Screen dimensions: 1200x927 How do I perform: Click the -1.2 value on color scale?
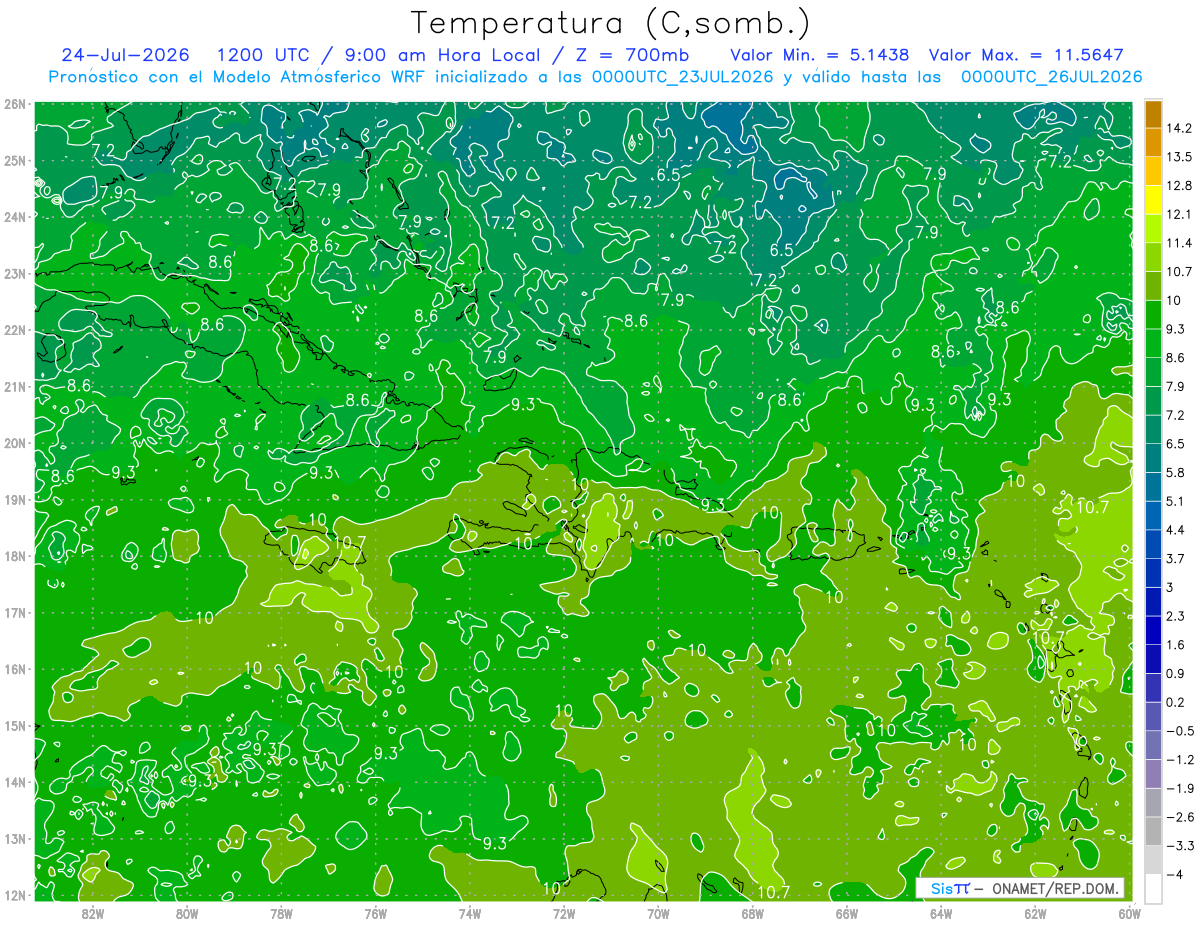[x=1179, y=760]
